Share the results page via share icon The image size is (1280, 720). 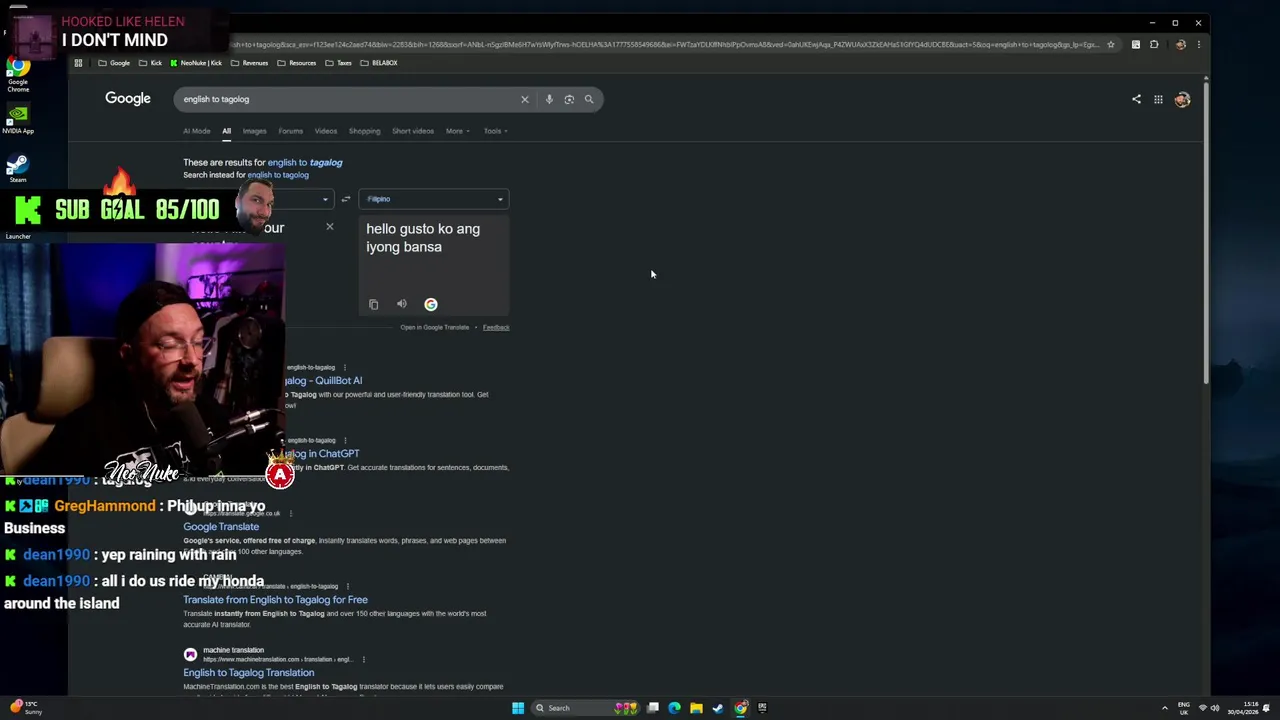[1136, 99]
